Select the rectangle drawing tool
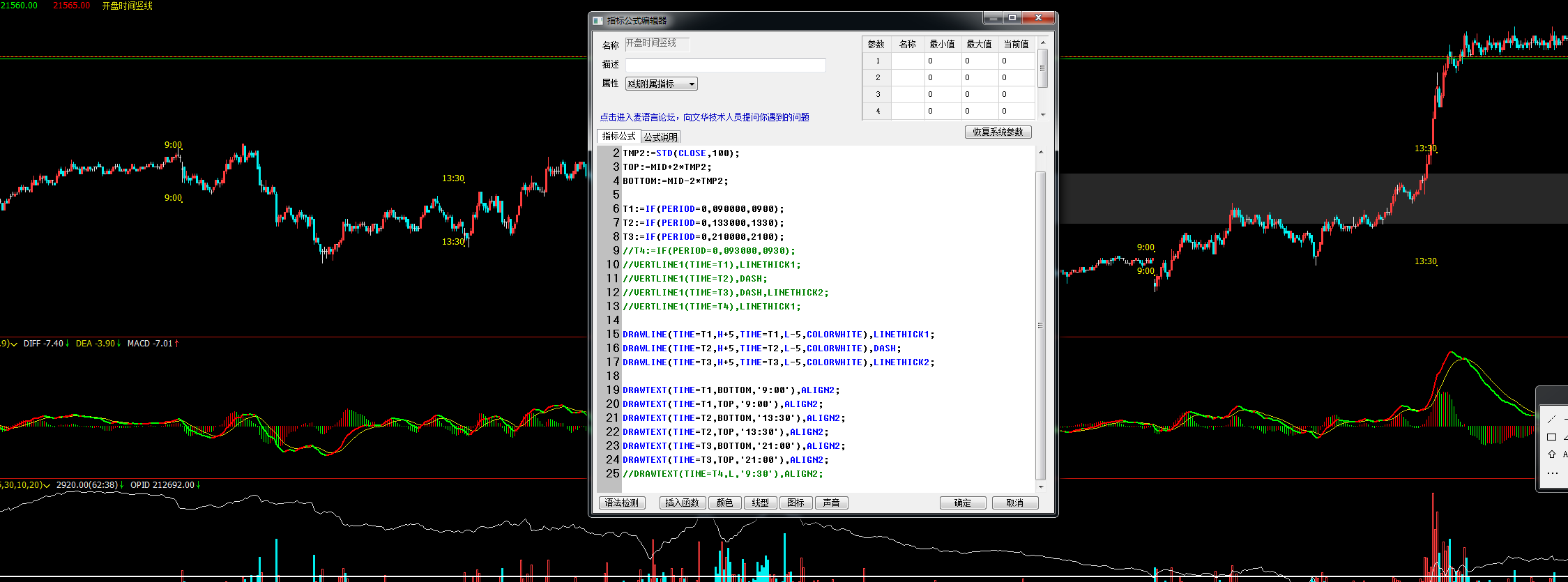This screenshot has width=1568, height=582. 1551,437
